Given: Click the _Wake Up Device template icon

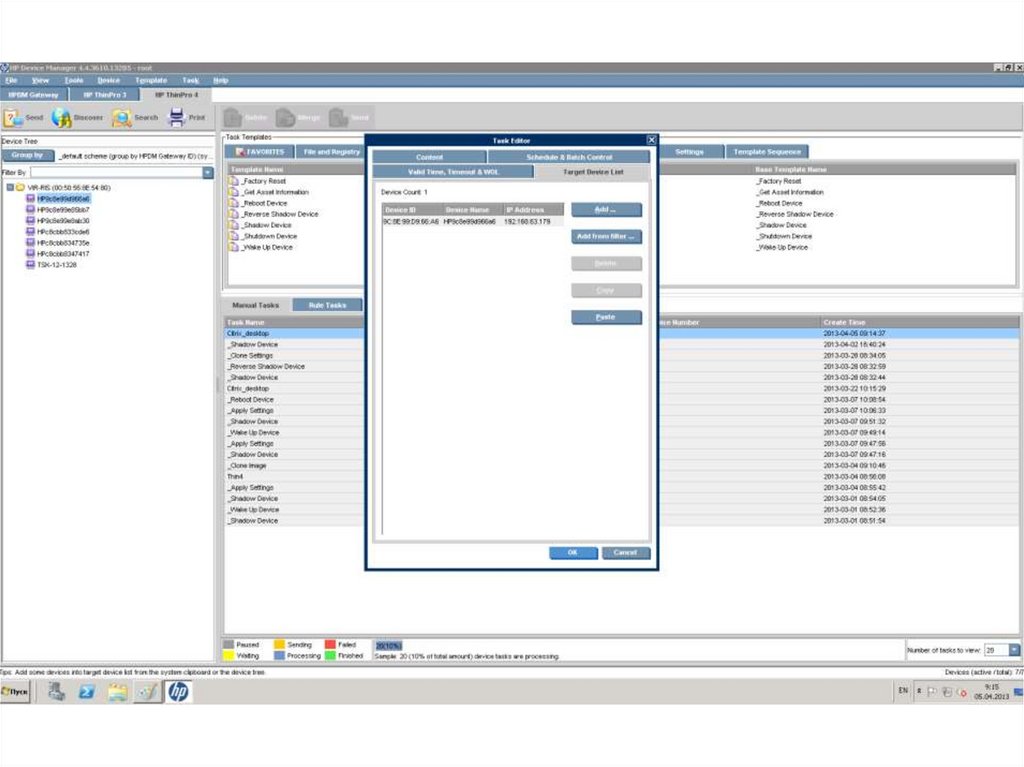Looking at the screenshot, I should tap(234, 247).
